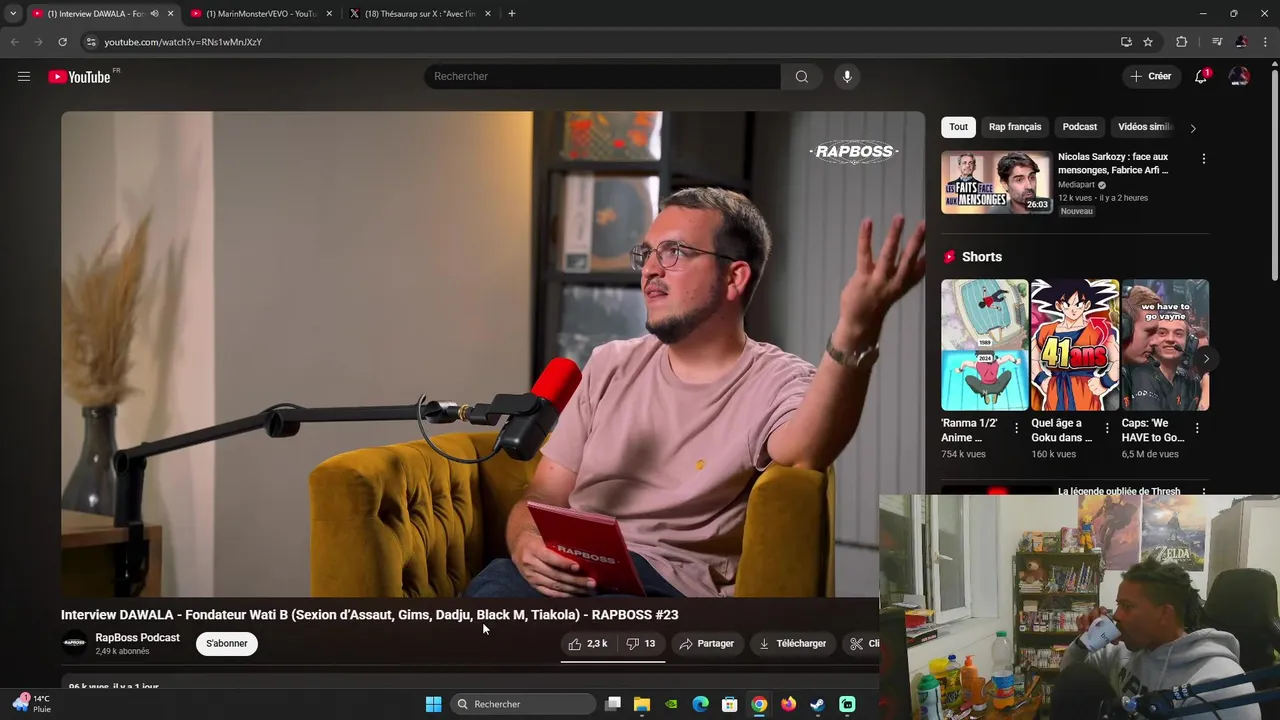Open Nicolas Sarkozy Mediapart video thumbnail
Screen dimensions: 1280x720
(x=996, y=182)
